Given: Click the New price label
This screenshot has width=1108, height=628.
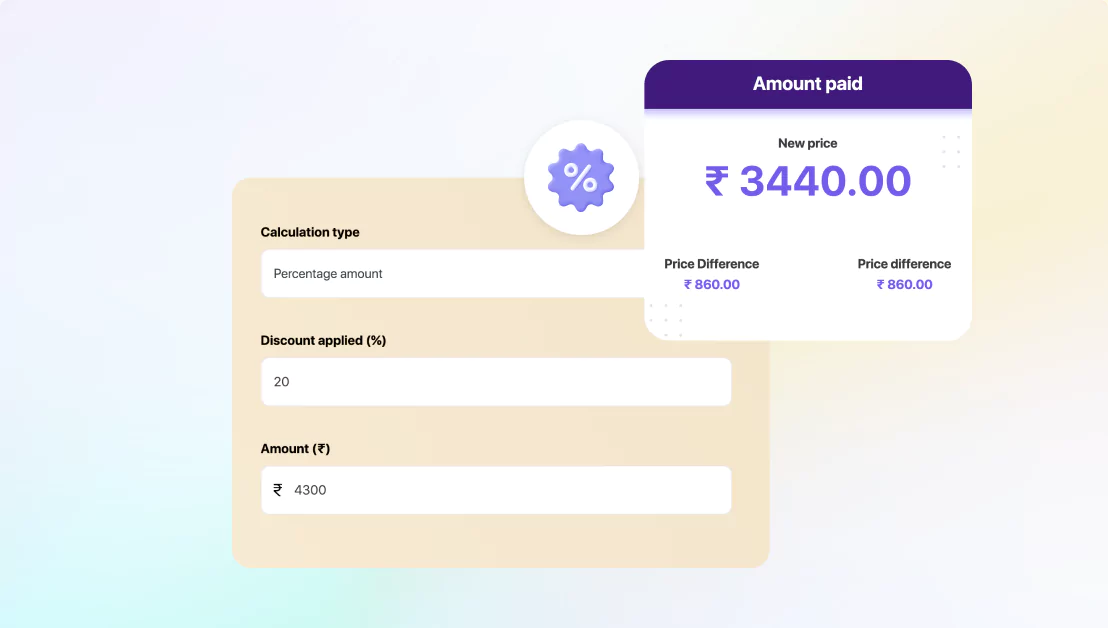Looking at the screenshot, I should click(808, 143).
